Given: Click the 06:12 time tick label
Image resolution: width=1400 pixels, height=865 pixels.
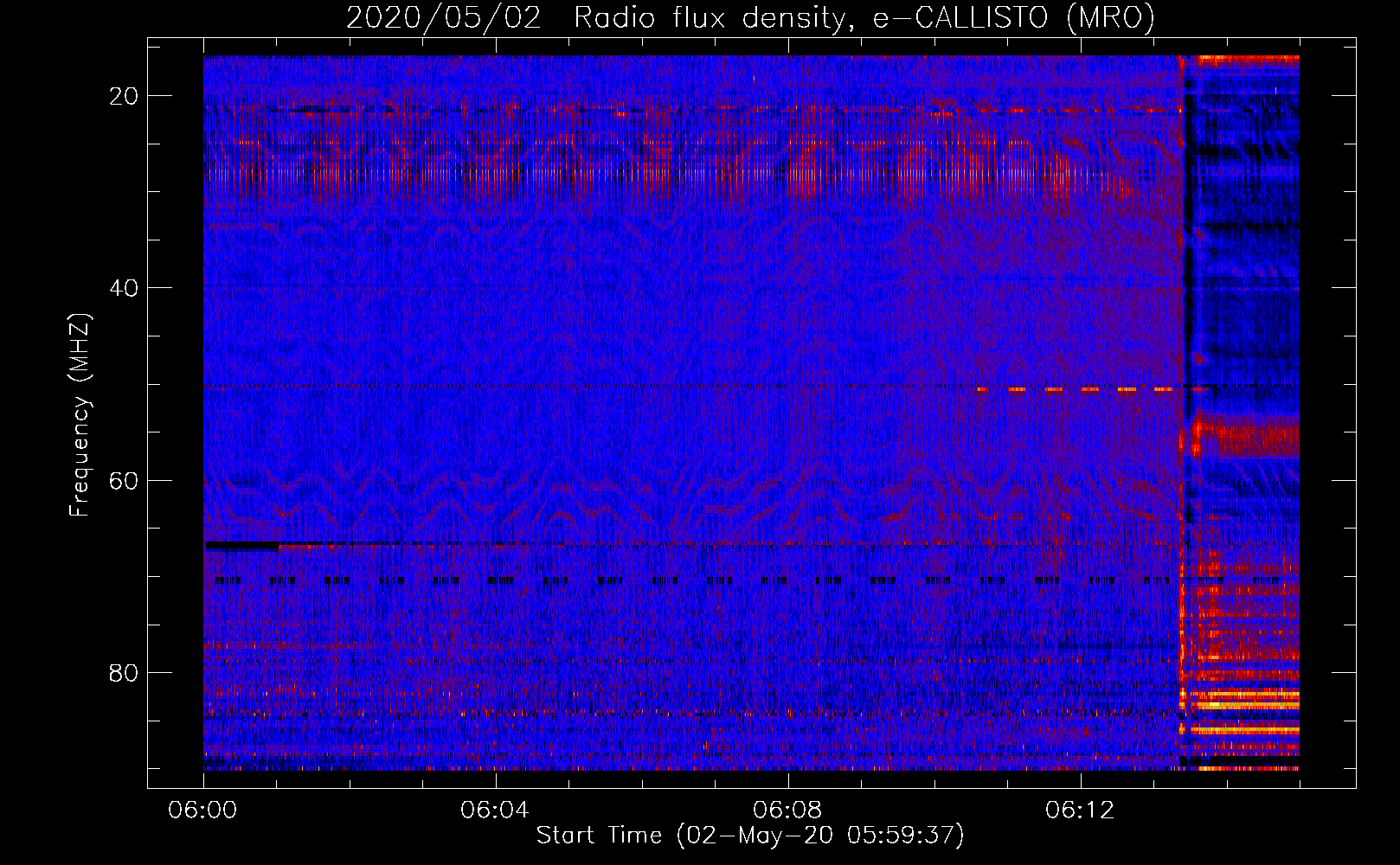Looking at the screenshot, I should click(x=1080, y=811).
